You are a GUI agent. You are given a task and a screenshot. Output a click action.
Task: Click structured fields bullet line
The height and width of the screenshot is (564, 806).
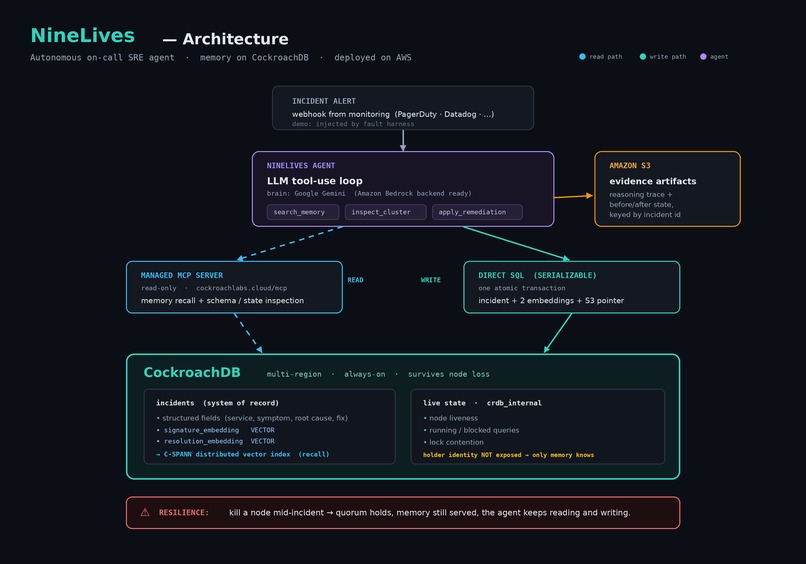coord(252,418)
